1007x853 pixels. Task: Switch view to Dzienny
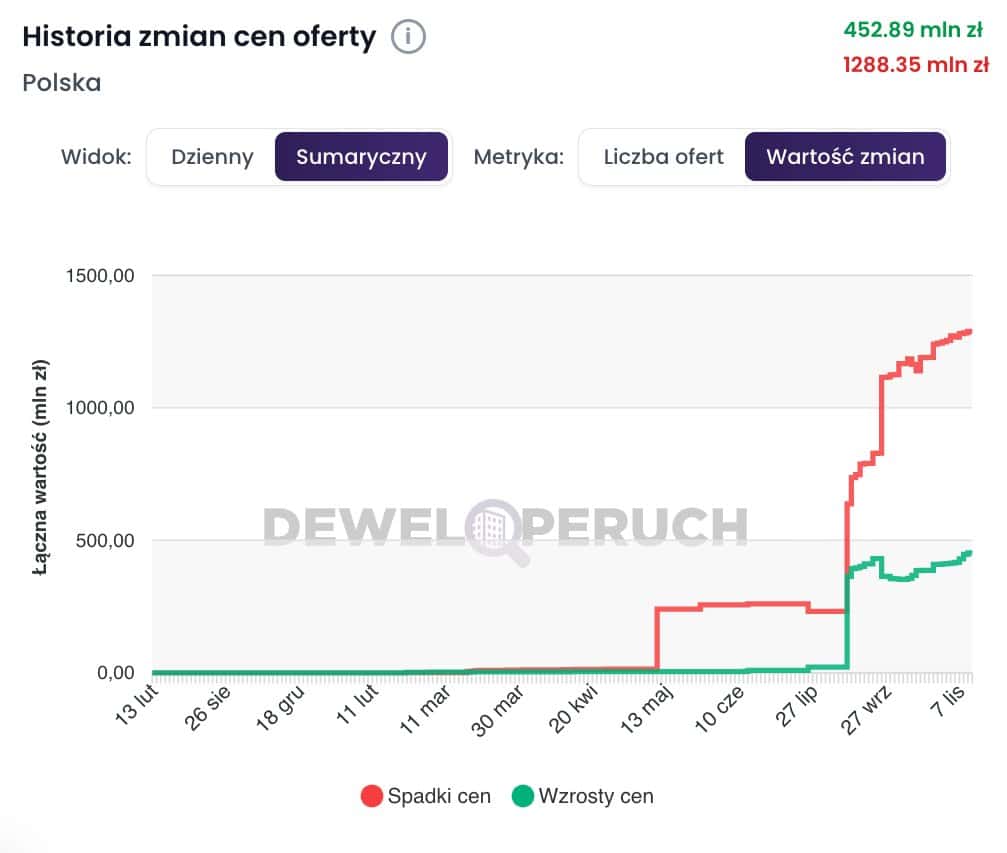coord(212,157)
